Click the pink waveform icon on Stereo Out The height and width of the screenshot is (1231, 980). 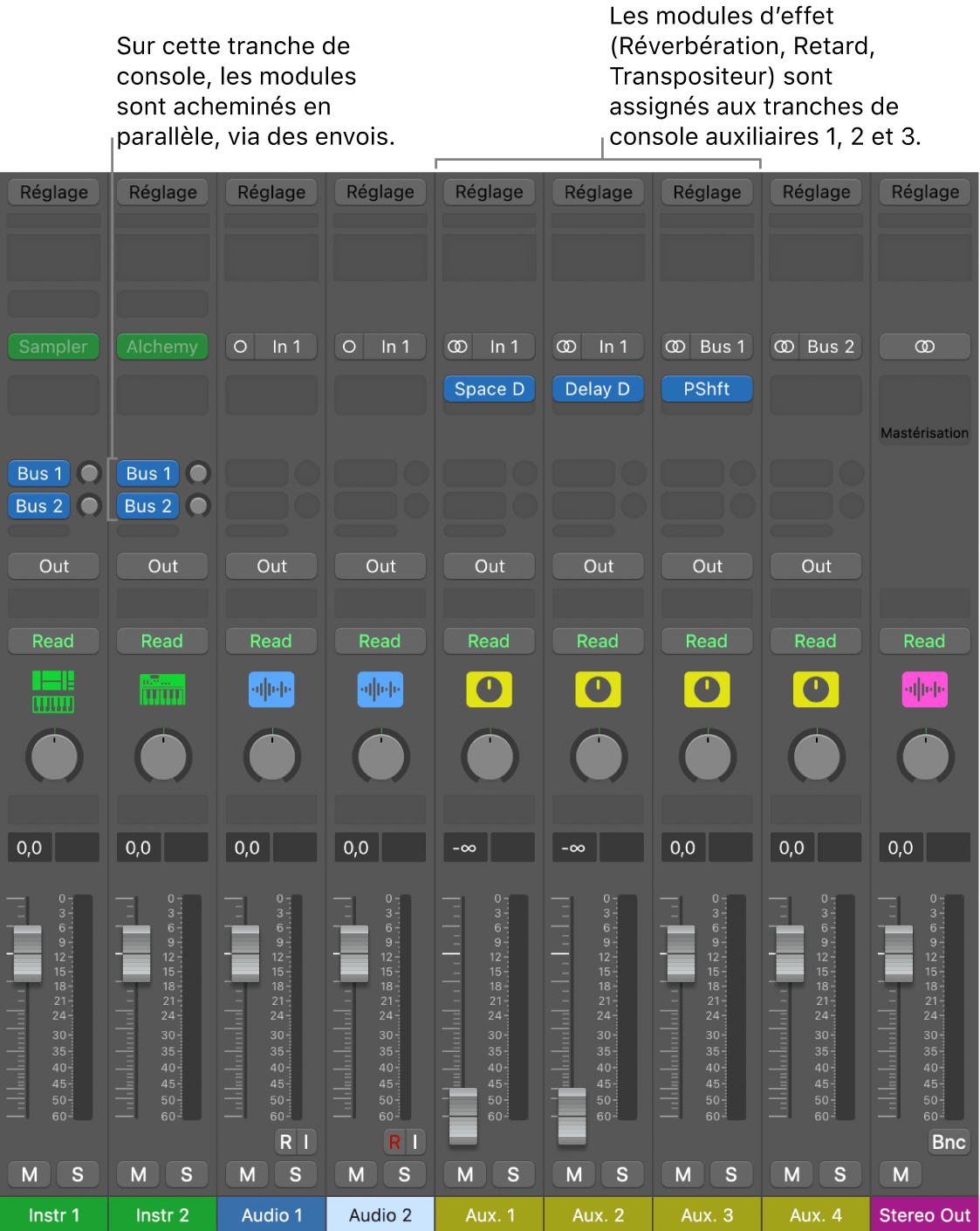click(x=924, y=689)
